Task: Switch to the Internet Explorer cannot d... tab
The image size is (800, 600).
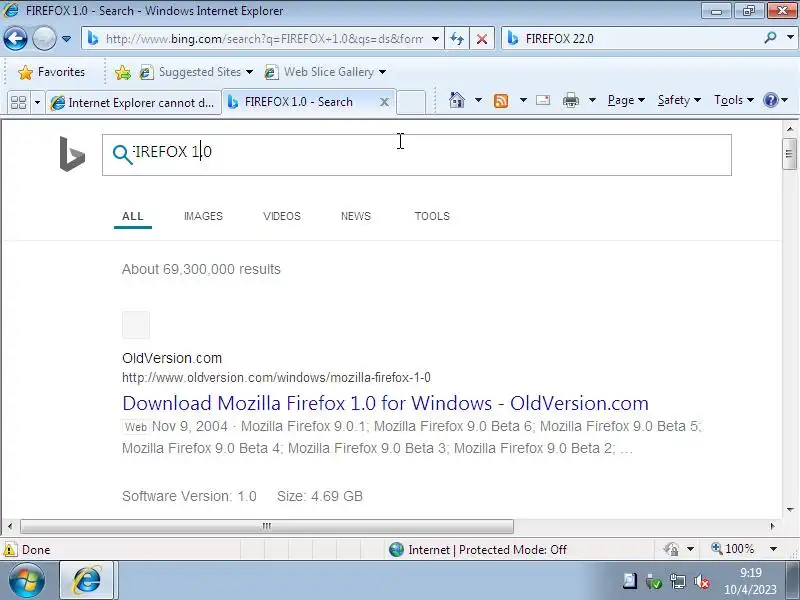Action: [134, 103]
